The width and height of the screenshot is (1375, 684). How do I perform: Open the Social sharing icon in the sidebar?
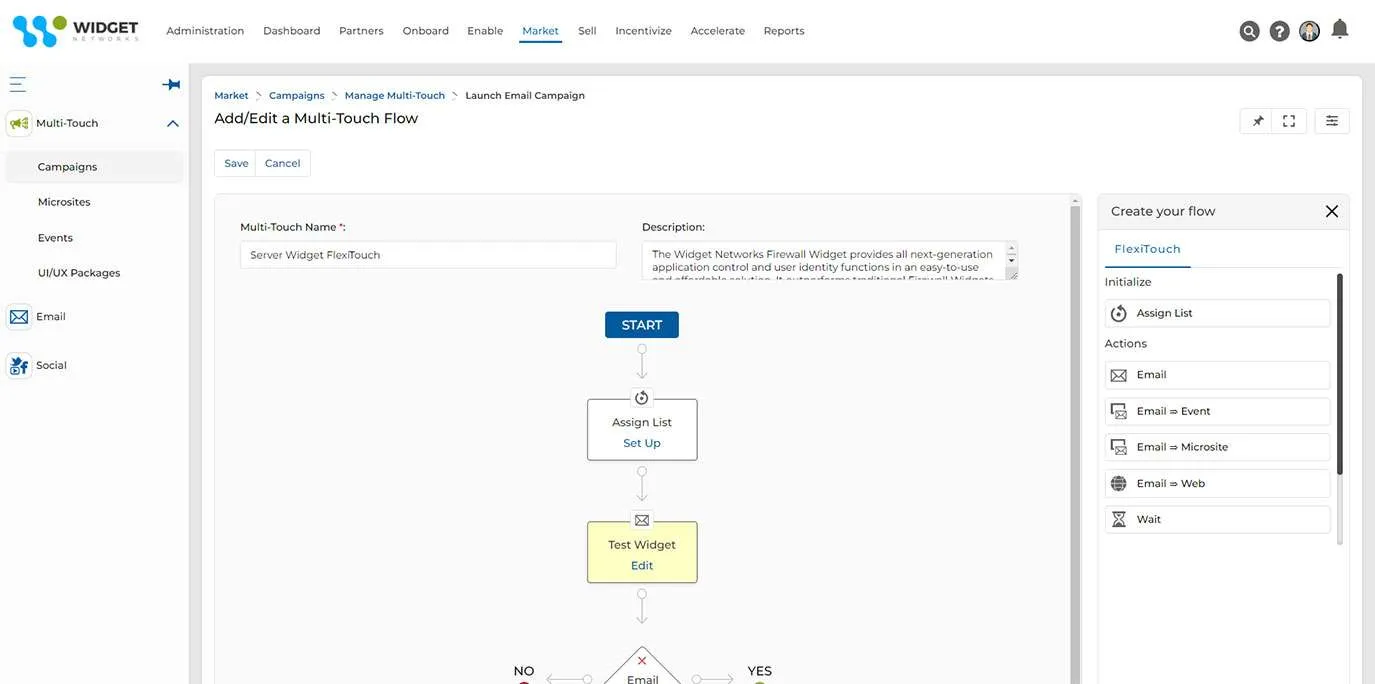17,364
